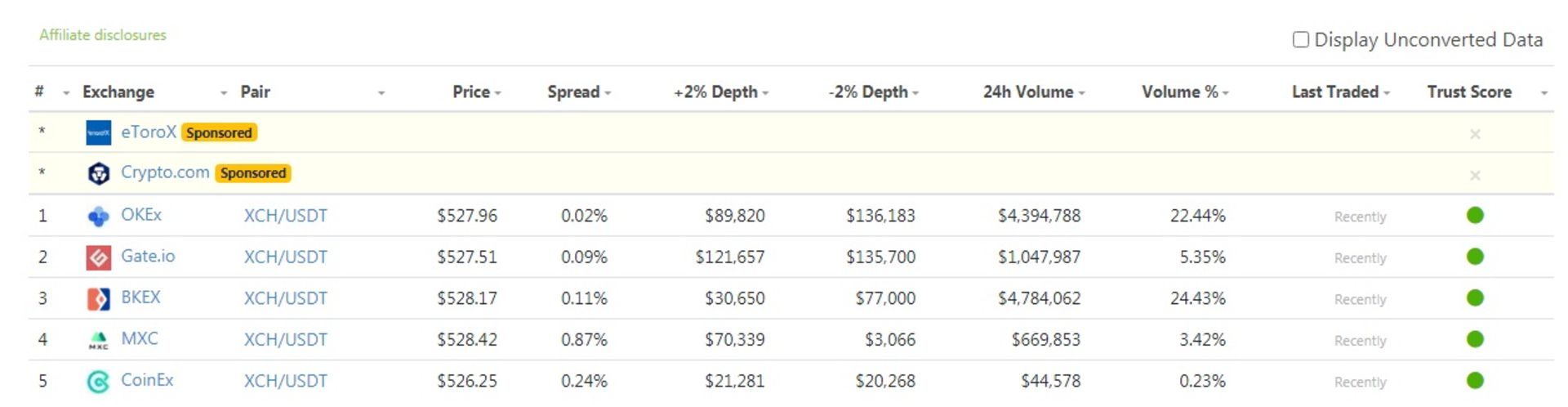Click the eToroX exchange logo icon

click(98, 132)
